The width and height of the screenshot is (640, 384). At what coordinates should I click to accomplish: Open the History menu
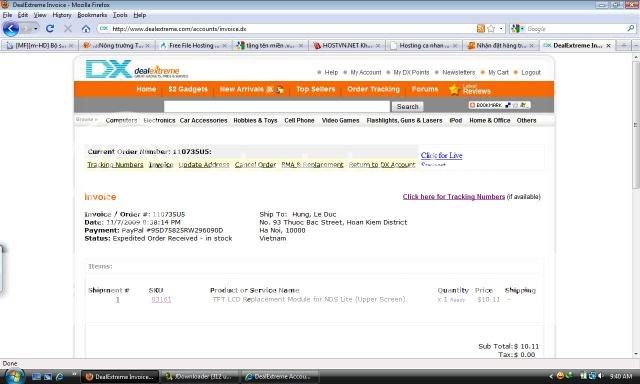coord(62,15)
